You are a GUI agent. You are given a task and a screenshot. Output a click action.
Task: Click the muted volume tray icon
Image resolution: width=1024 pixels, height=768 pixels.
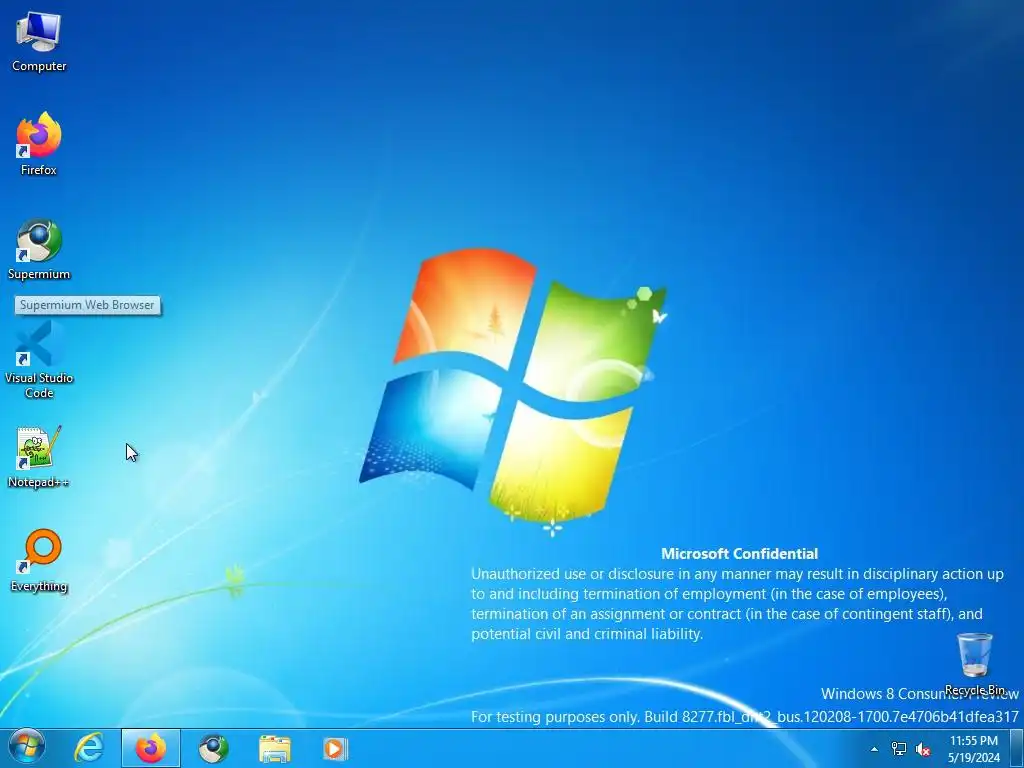(x=923, y=749)
